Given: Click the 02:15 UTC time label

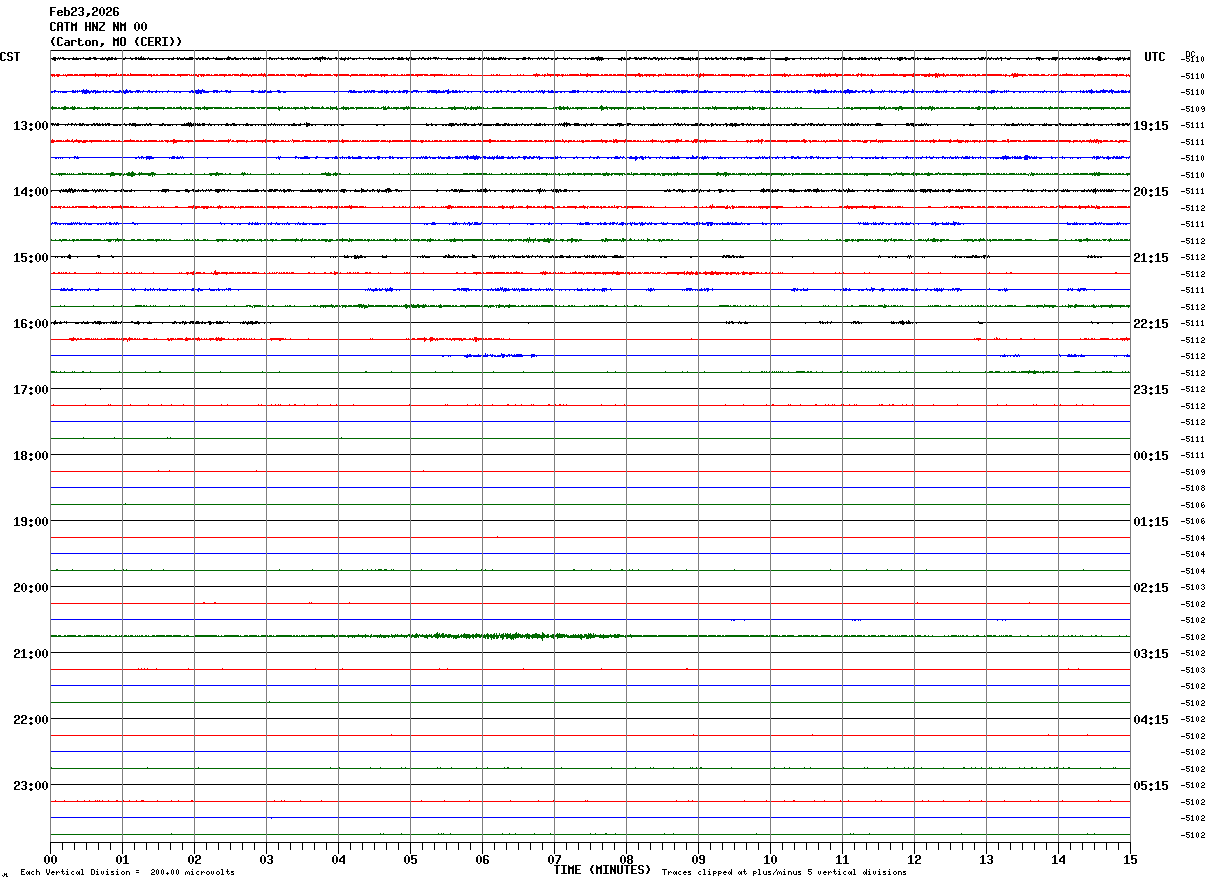Looking at the screenshot, I should pyautogui.click(x=1151, y=588).
